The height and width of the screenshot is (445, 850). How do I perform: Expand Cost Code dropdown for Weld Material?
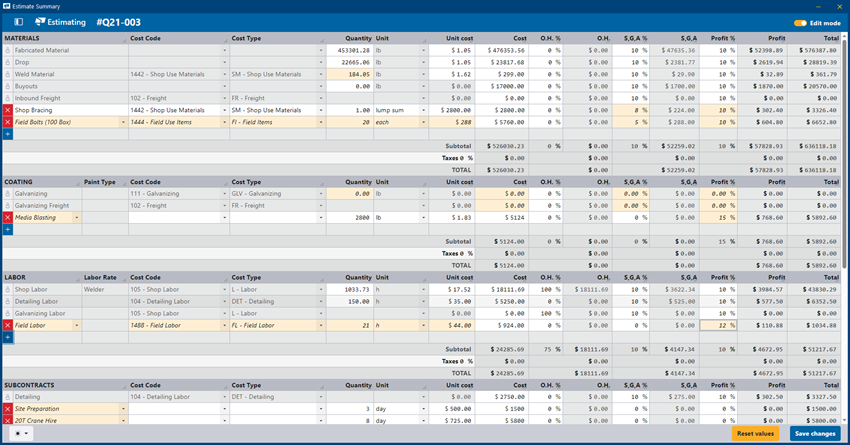point(222,74)
